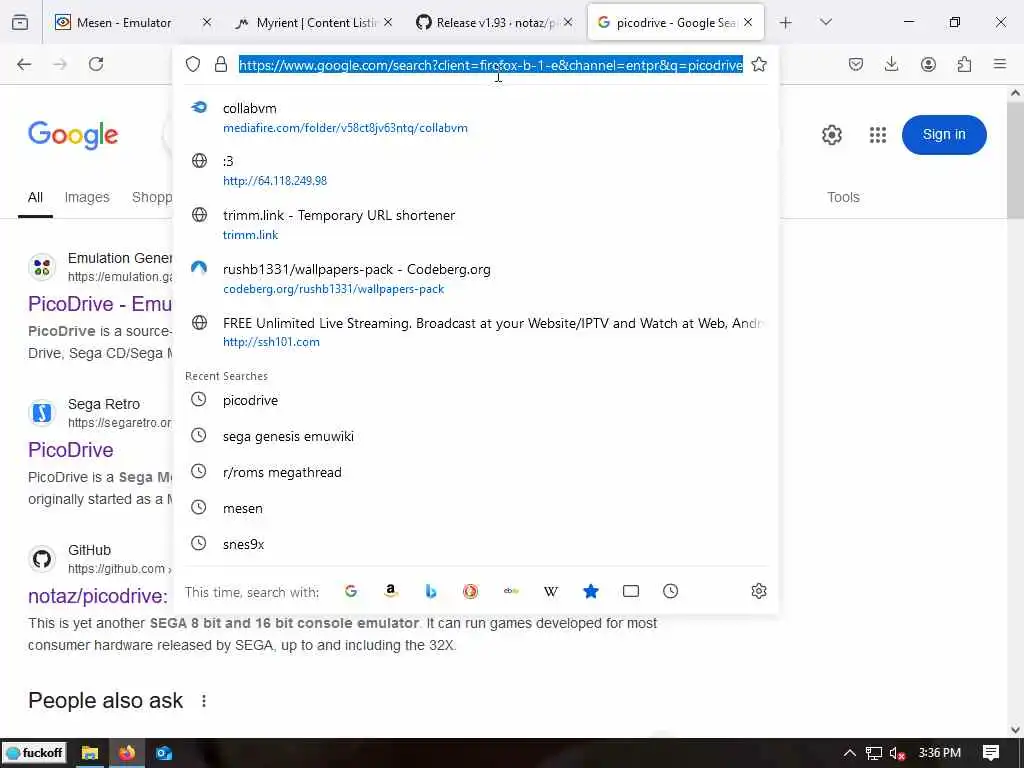The image size is (1024, 768).
Task: Open Outlook from the taskbar
Action: tap(163, 753)
